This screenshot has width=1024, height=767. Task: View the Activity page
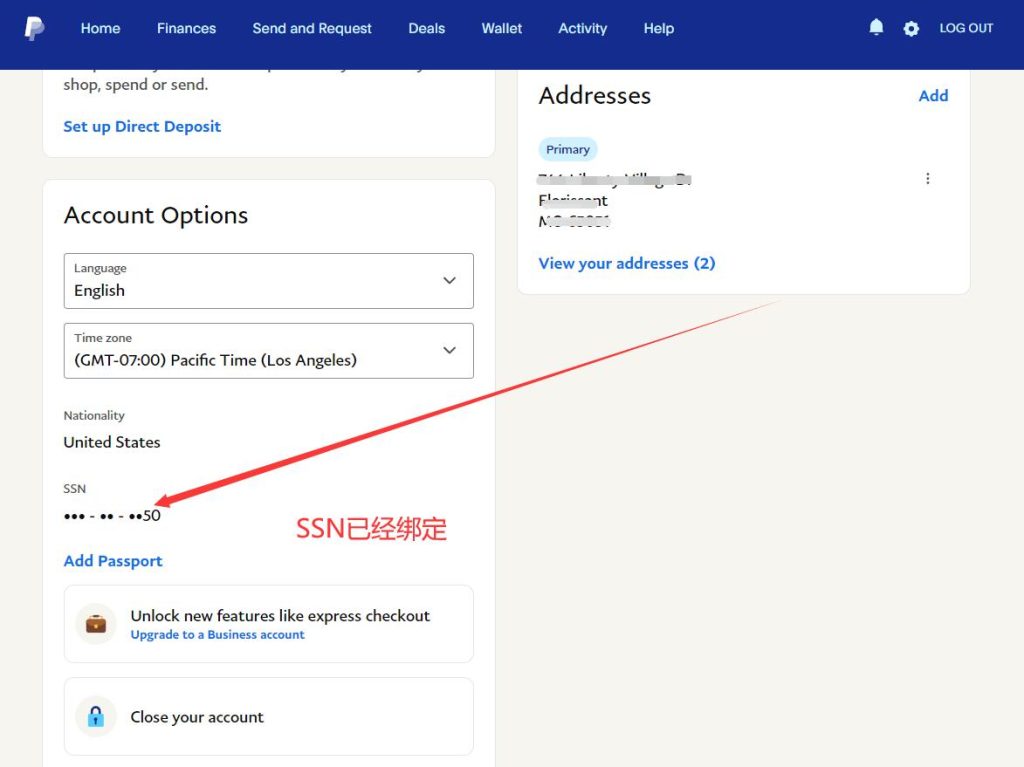583,28
